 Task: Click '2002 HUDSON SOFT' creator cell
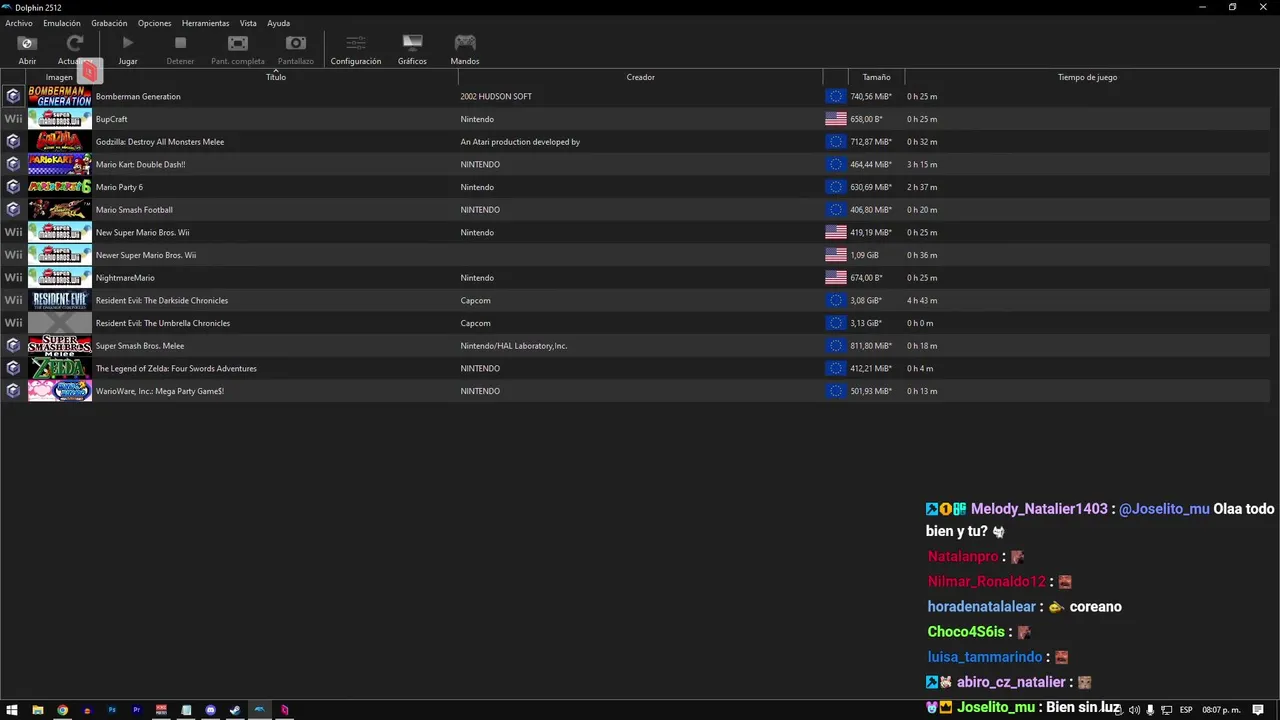(496, 96)
